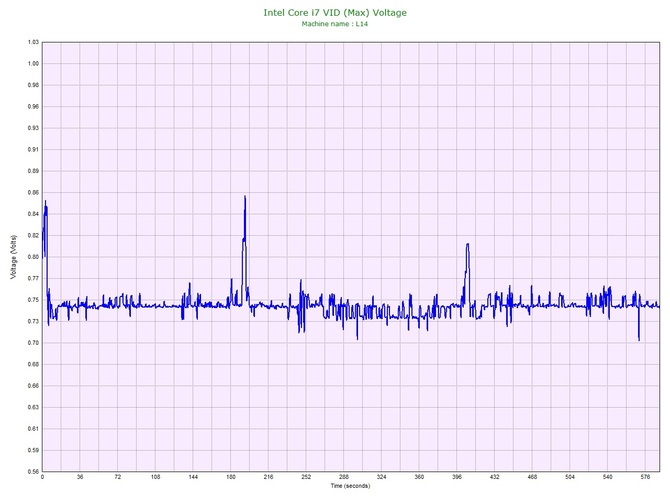Click the 144 seconds time axis label
Image resolution: width=670 pixels, height=503 pixels.
tap(193, 477)
